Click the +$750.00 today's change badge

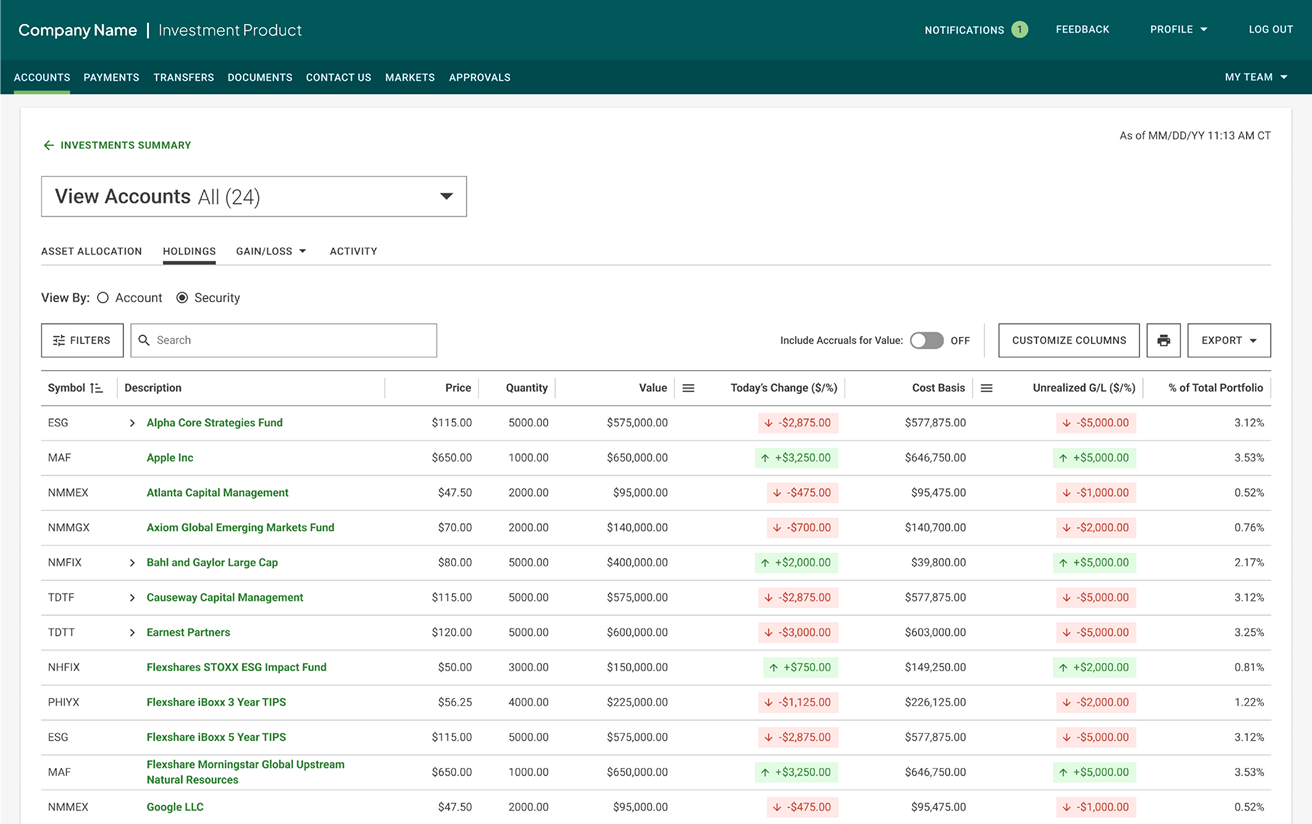click(x=800, y=668)
